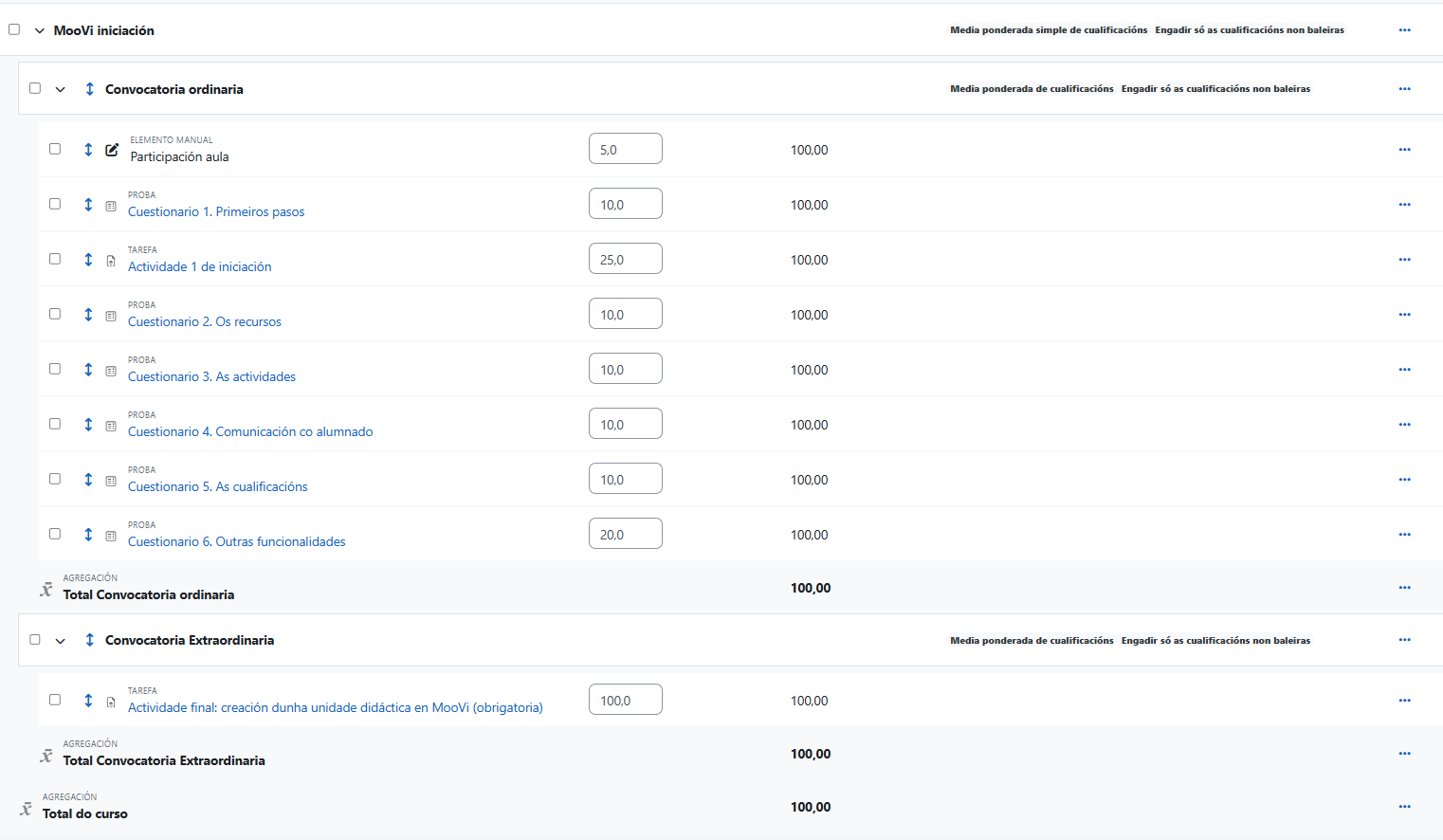The image size is (1443, 840).
Task: Open actions menu for Convocatoria Extraordinaria category
Action: [x=1404, y=640]
